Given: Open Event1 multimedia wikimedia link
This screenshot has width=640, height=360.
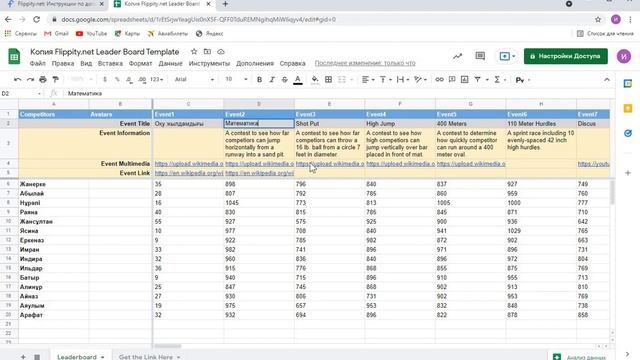Looking at the screenshot, I should coord(189,164).
